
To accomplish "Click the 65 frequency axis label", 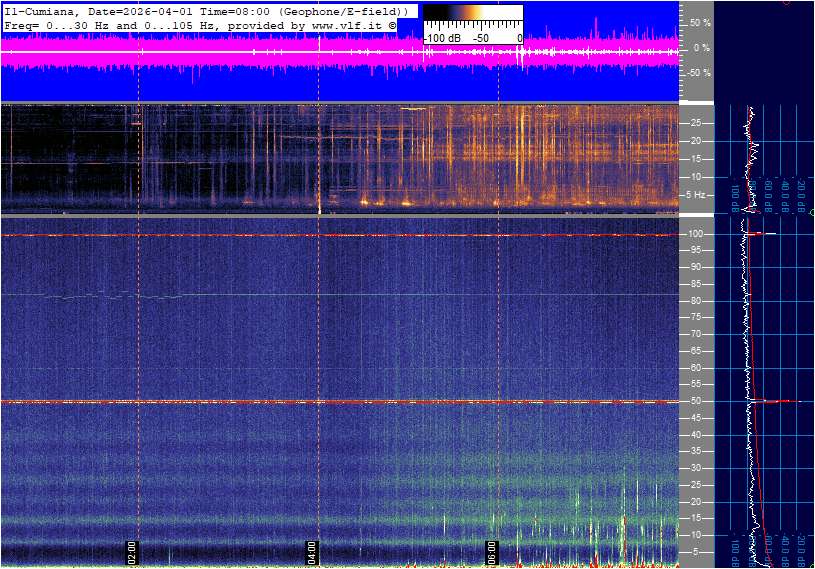I will coord(695,351).
